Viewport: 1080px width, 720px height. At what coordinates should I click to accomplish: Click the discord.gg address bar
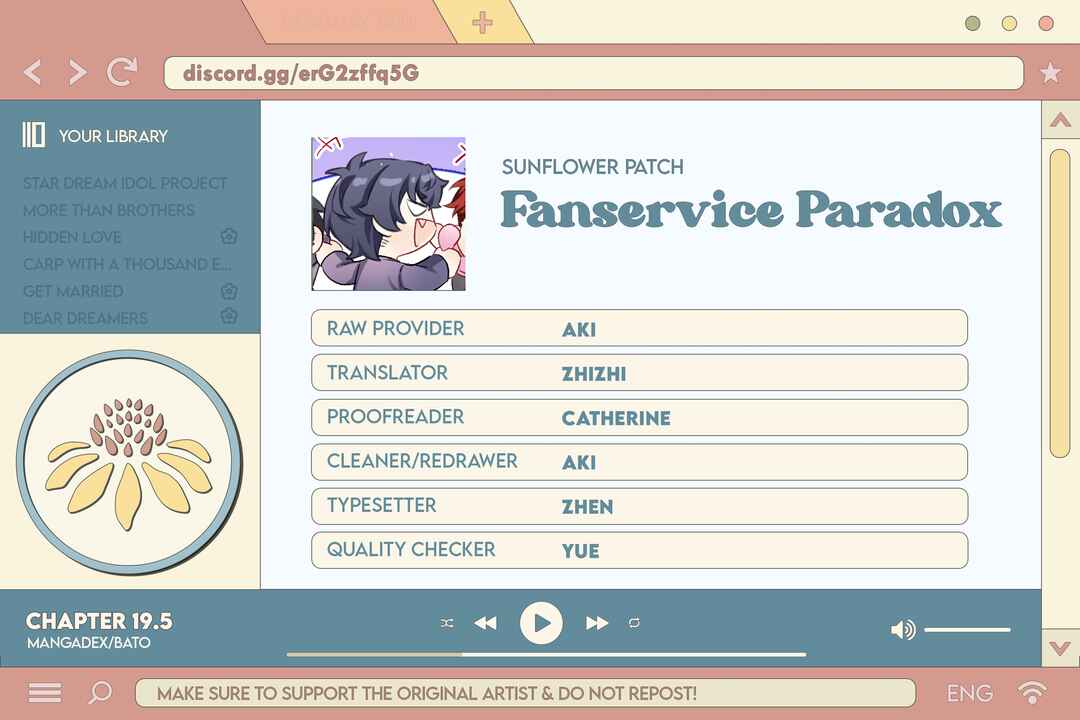pos(594,73)
